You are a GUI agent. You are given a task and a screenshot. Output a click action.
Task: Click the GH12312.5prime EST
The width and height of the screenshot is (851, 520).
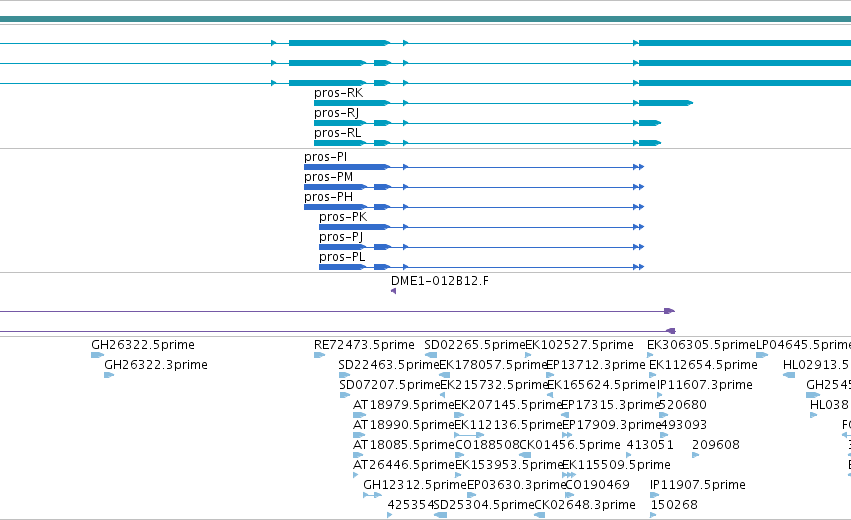[x=415, y=486]
